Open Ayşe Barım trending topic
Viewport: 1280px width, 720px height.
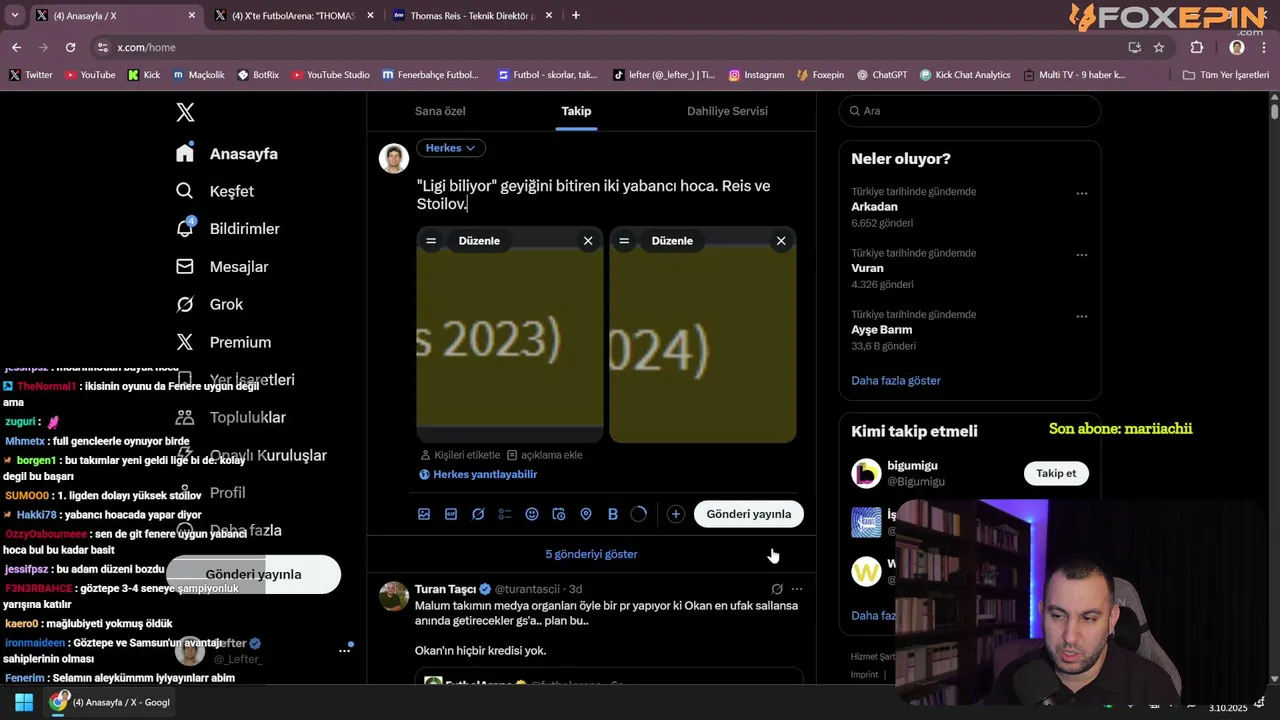pos(881,330)
